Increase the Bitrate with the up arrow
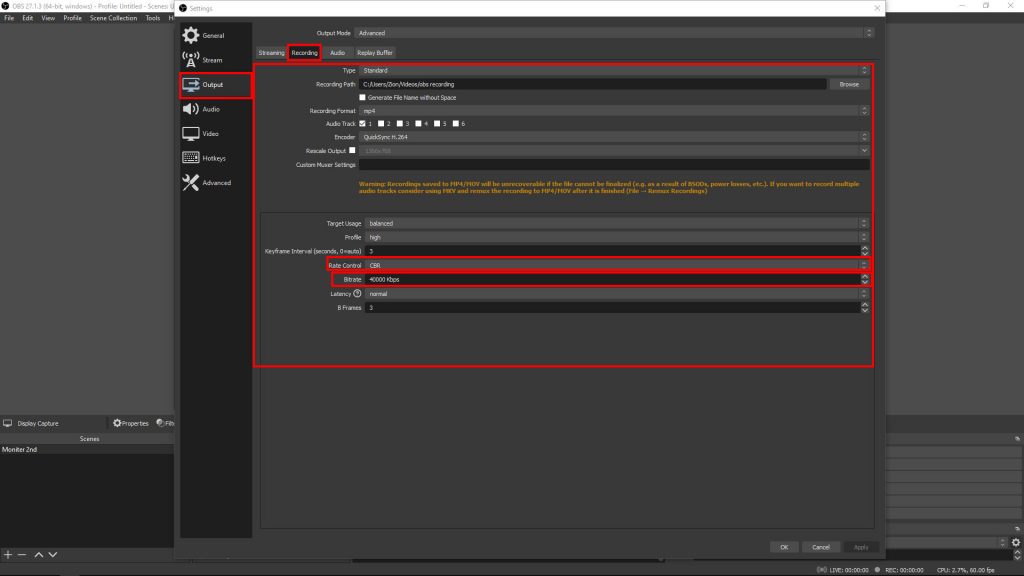The image size is (1024, 576). [x=865, y=276]
